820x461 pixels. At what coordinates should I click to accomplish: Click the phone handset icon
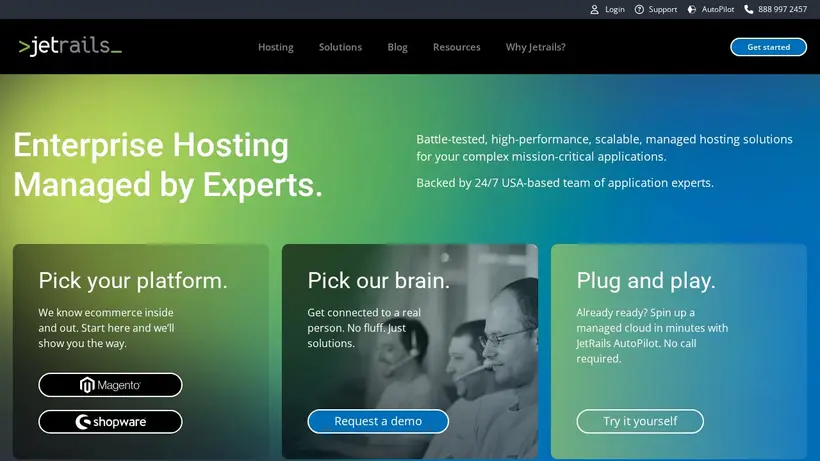[x=749, y=9]
